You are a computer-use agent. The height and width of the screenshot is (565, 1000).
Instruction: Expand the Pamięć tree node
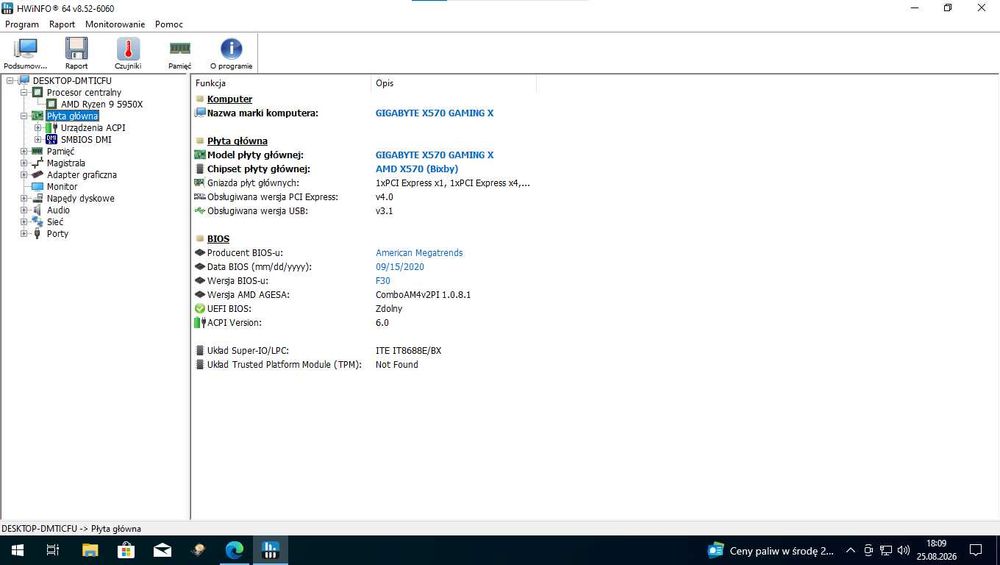coord(24,151)
